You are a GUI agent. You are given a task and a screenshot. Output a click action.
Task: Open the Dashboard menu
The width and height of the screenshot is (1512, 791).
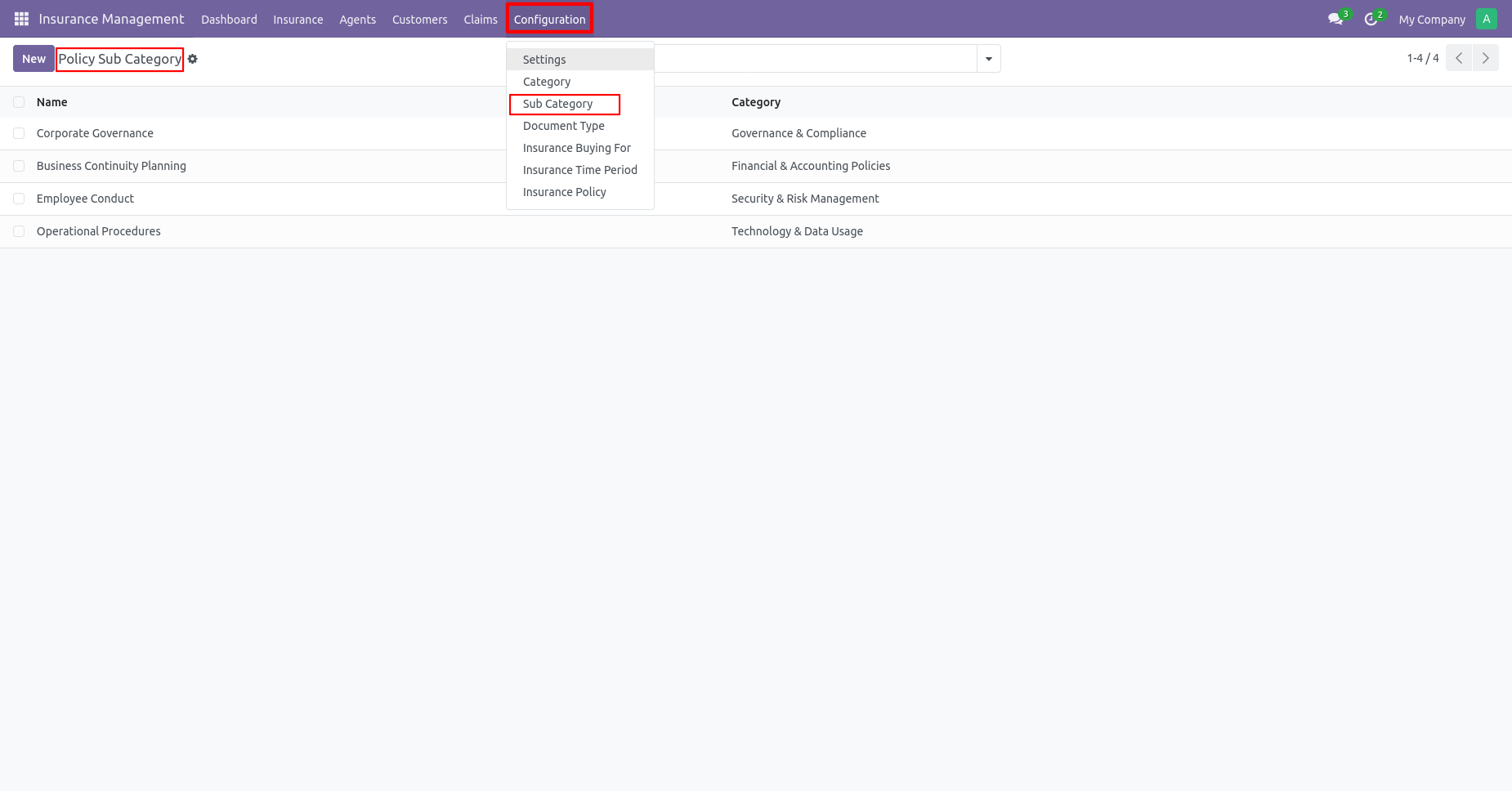click(229, 20)
